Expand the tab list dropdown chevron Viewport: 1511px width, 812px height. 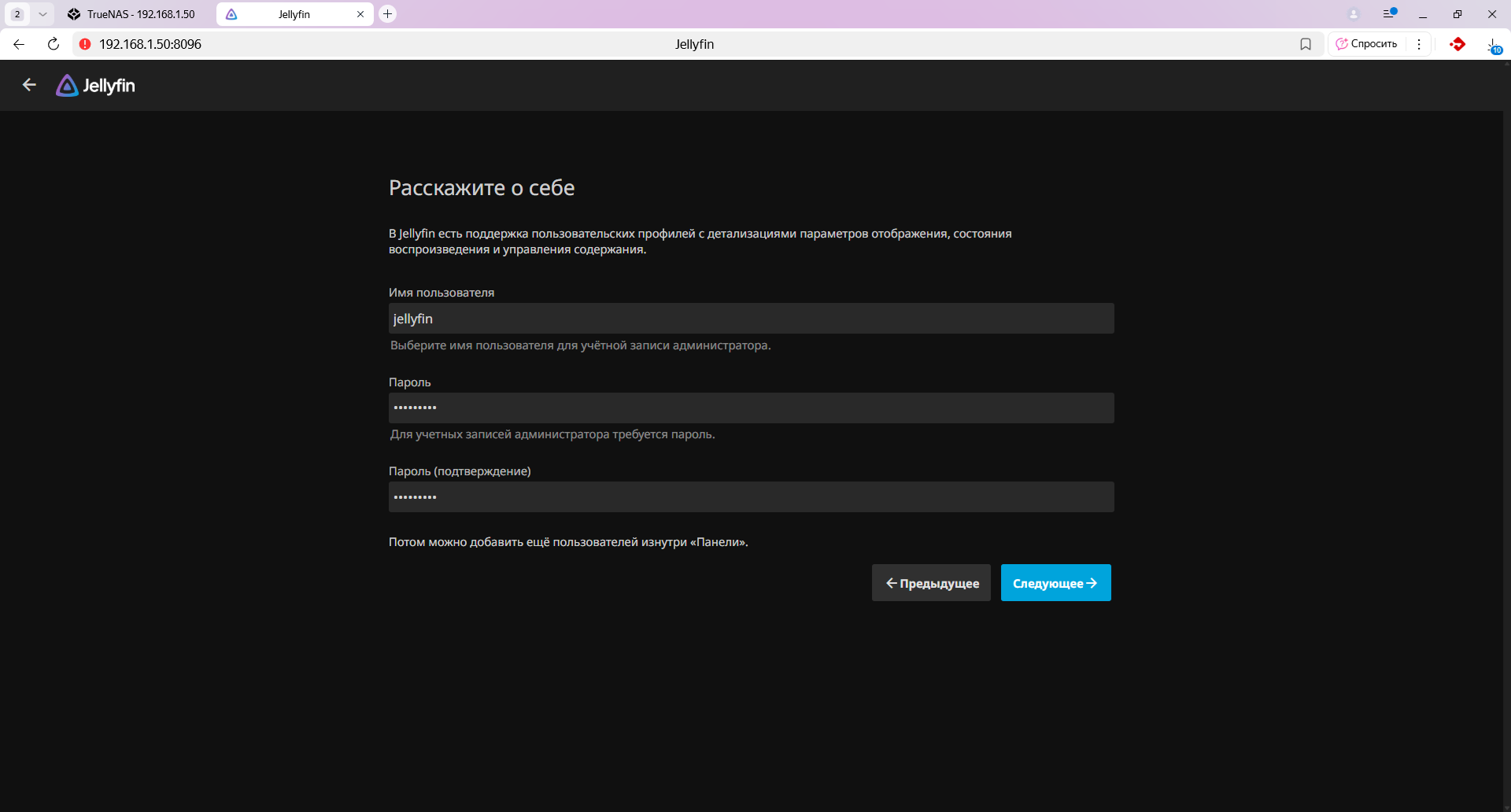click(42, 14)
